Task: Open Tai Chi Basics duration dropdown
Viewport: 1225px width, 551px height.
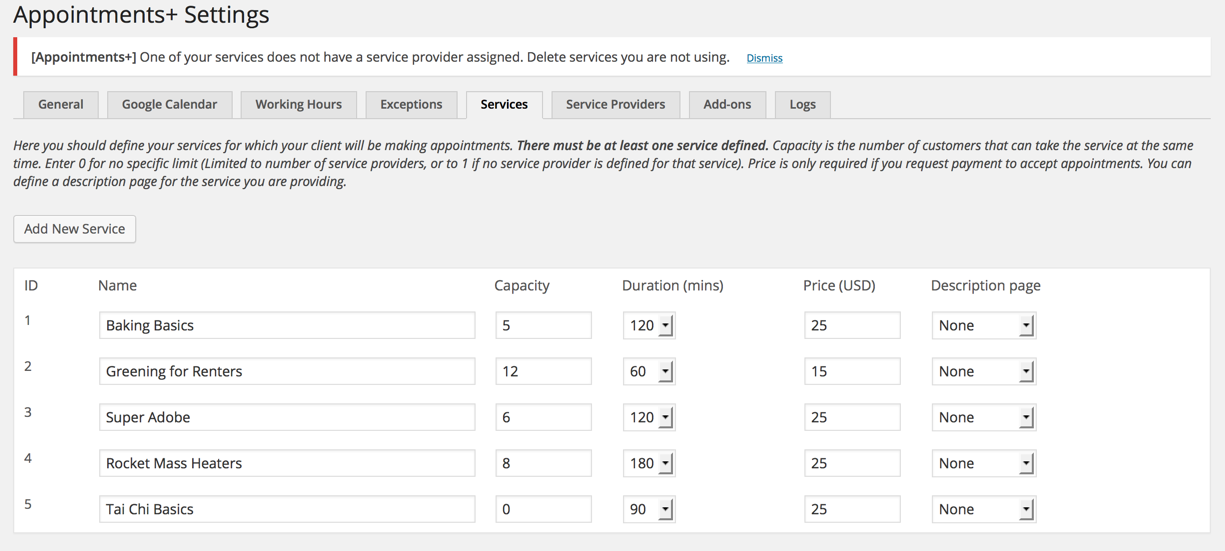Action: [x=649, y=509]
